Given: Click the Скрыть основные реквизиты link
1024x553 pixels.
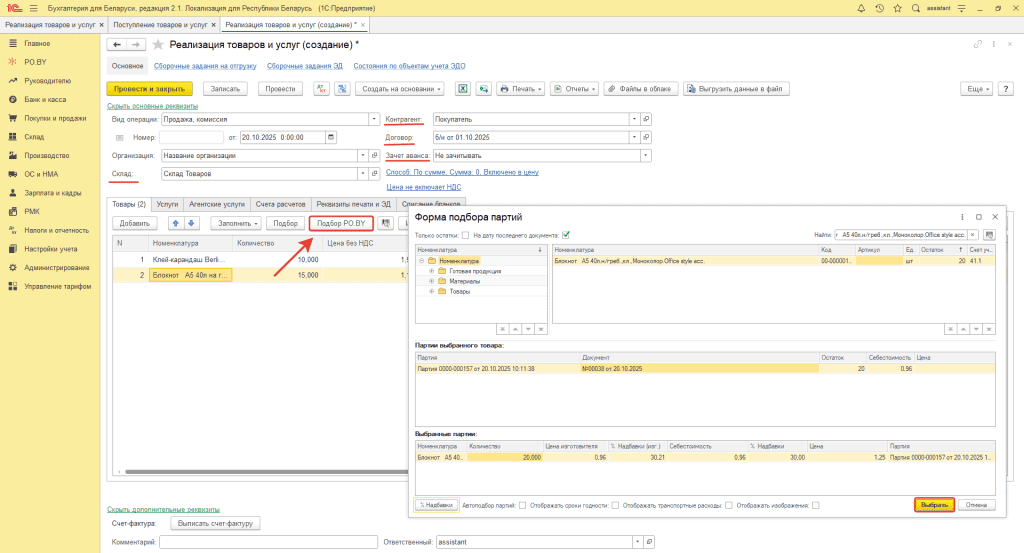Looking at the screenshot, I should pyautogui.click(x=152, y=106).
